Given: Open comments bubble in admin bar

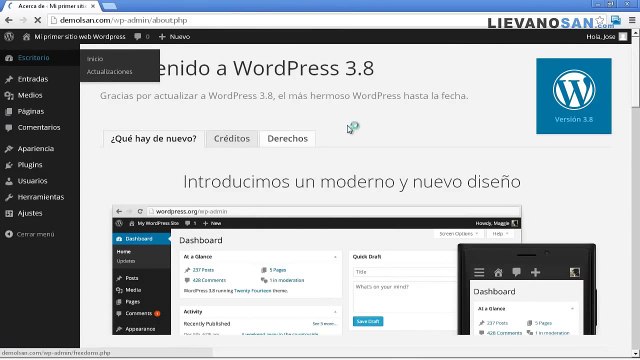Looking at the screenshot, I should click(138, 37).
